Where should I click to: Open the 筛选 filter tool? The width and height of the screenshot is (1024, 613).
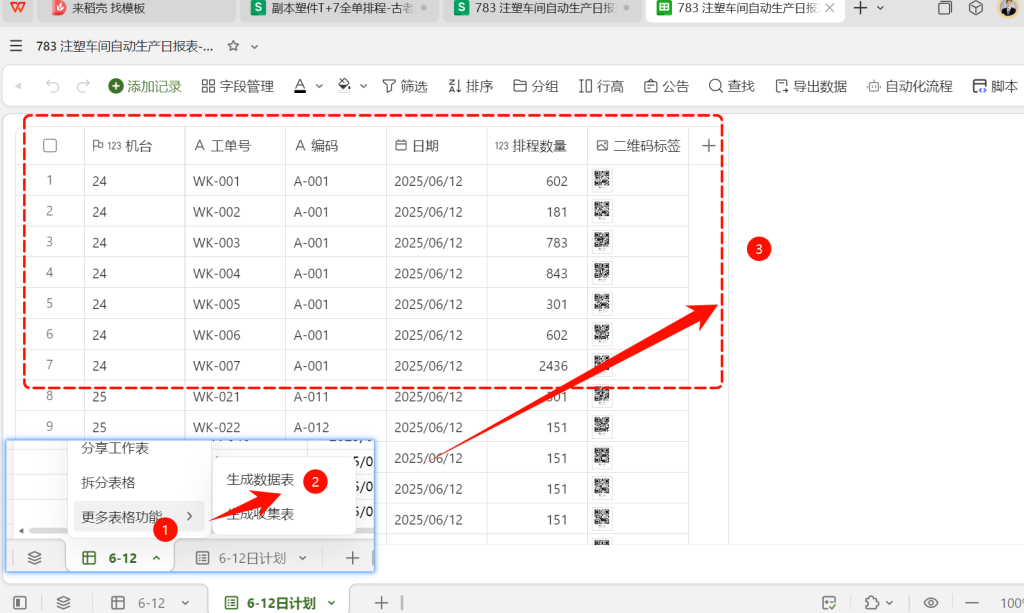coord(405,86)
